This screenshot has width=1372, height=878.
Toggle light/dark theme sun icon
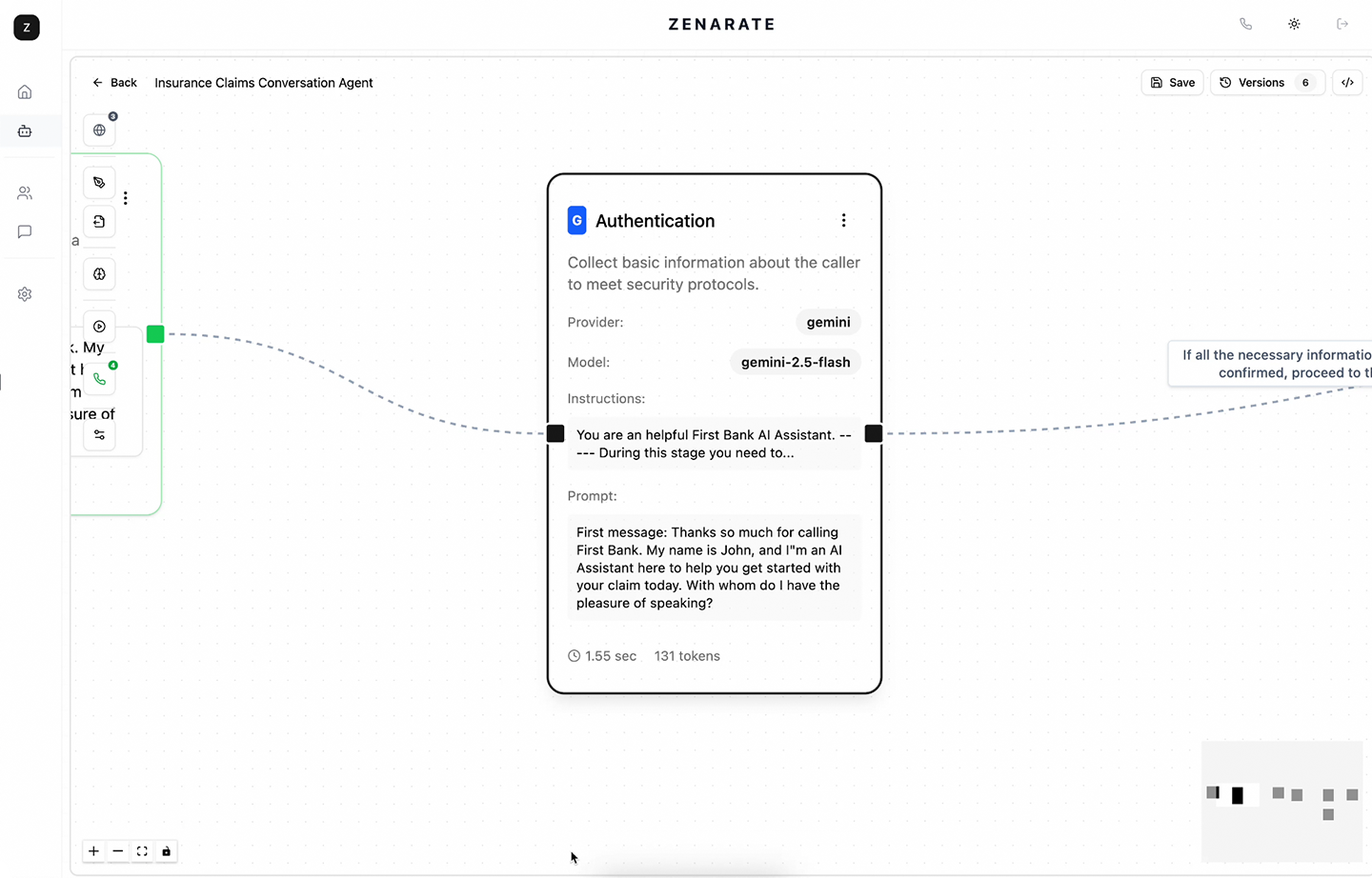coord(1294,24)
